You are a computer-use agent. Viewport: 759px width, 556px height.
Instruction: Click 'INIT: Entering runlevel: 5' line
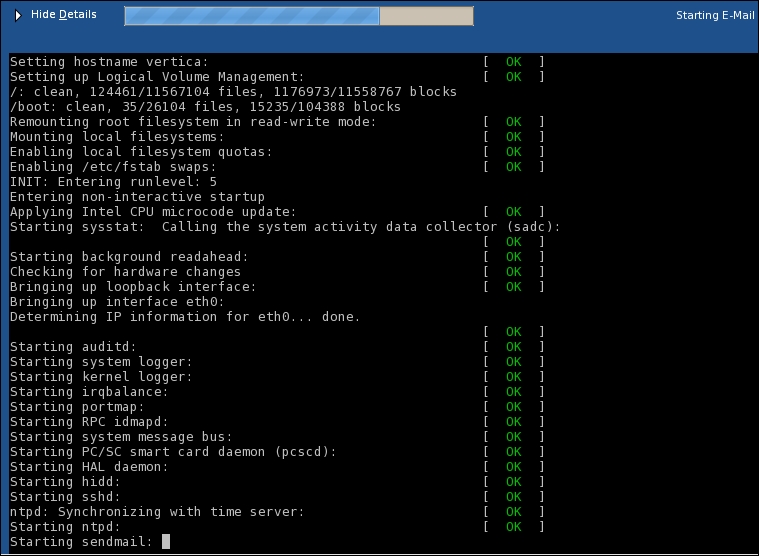113,182
